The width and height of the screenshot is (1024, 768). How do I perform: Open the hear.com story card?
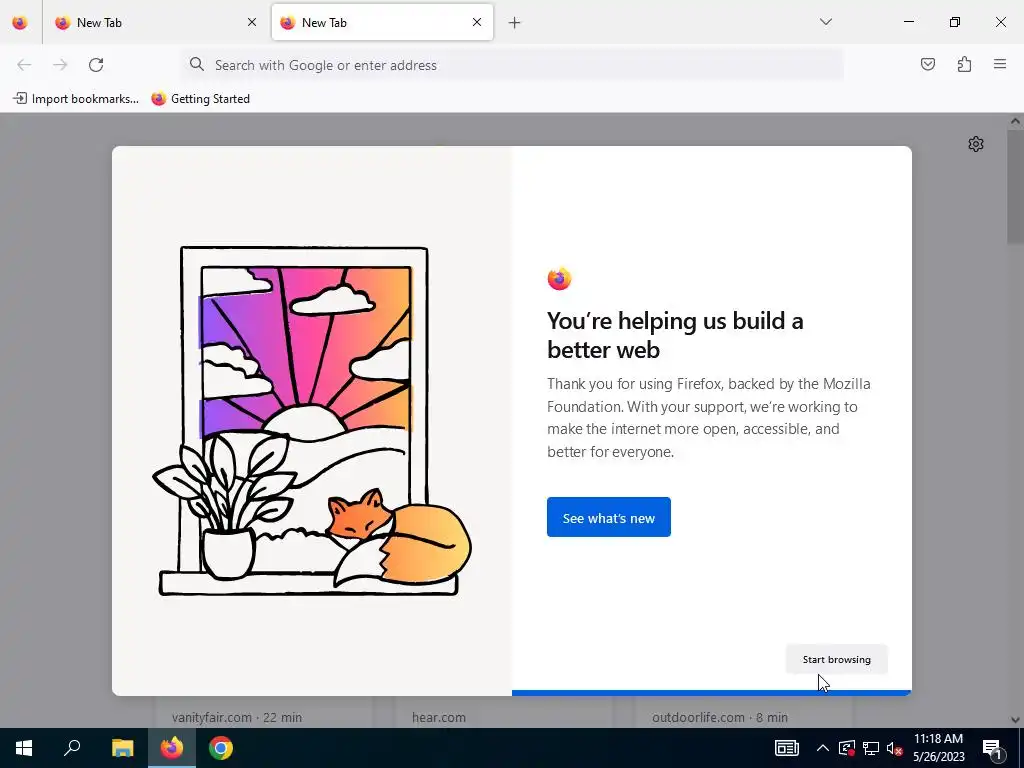(x=504, y=712)
